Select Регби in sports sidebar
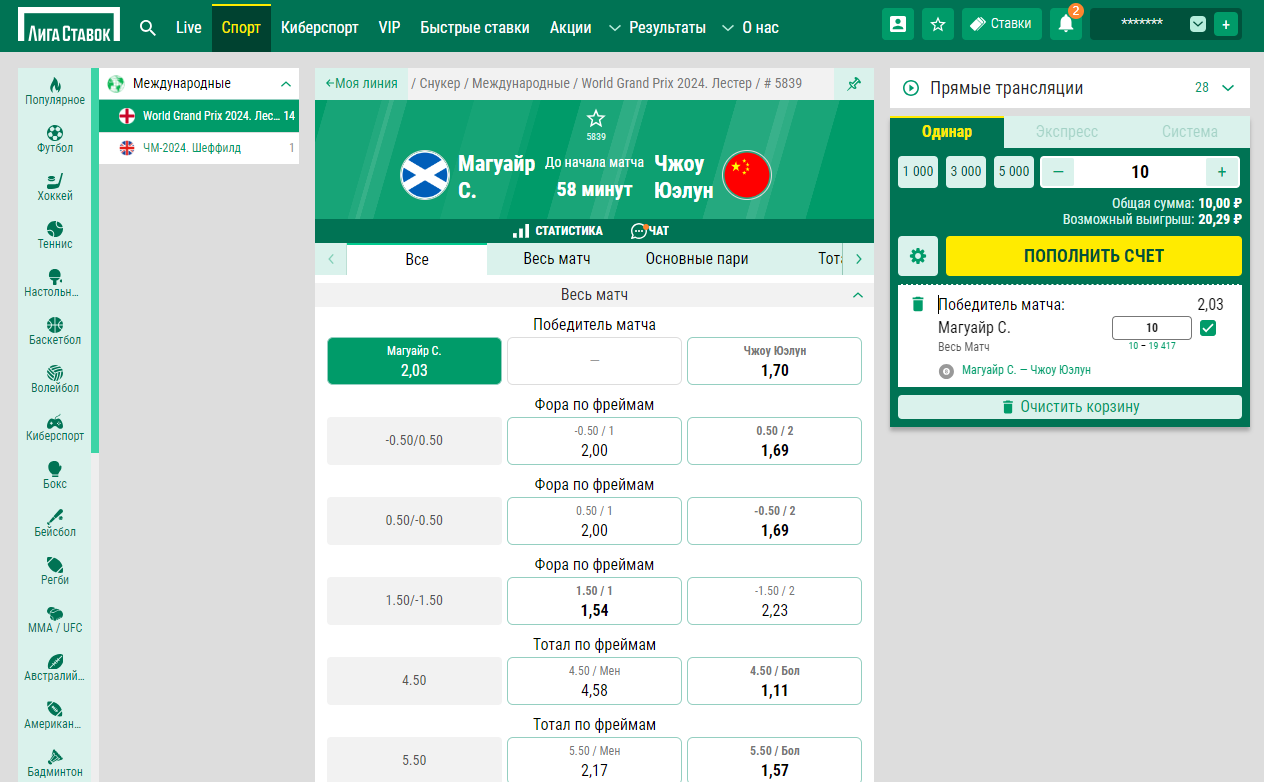The width and height of the screenshot is (1264, 782). pyautogui.click(x=55, y=570)
